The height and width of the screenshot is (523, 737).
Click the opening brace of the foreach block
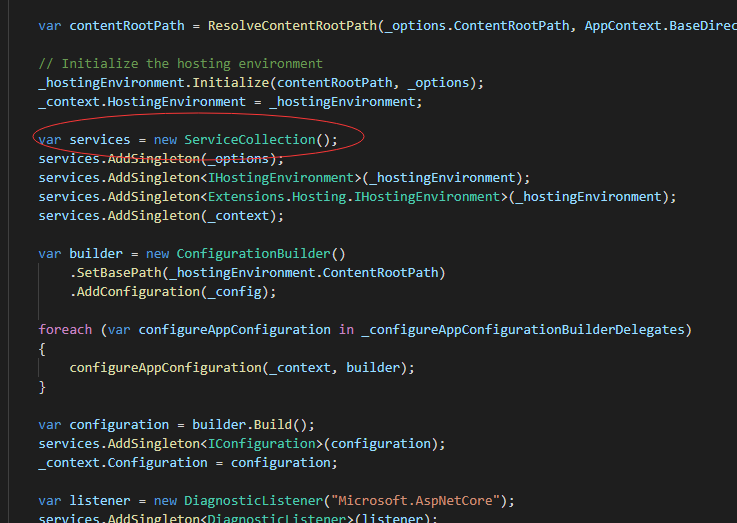coord(42,349)
